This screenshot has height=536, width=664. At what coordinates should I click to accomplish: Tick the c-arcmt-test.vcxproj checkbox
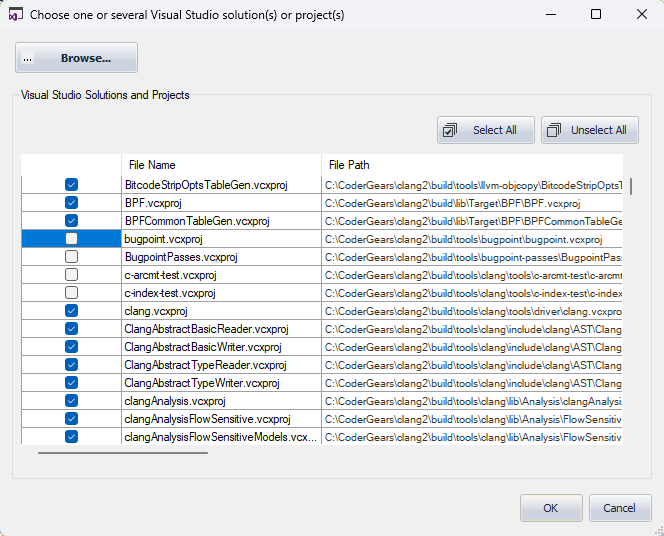click(71, 275)
